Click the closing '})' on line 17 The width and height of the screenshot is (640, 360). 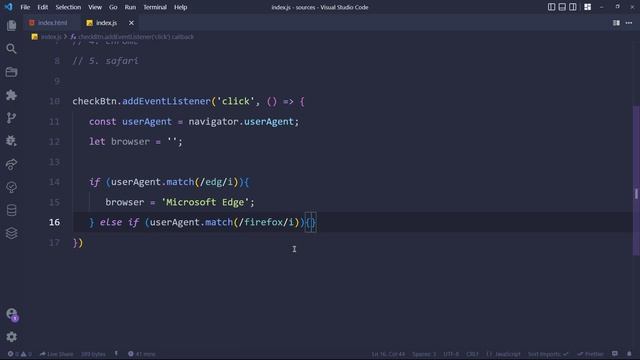point(78,243)
